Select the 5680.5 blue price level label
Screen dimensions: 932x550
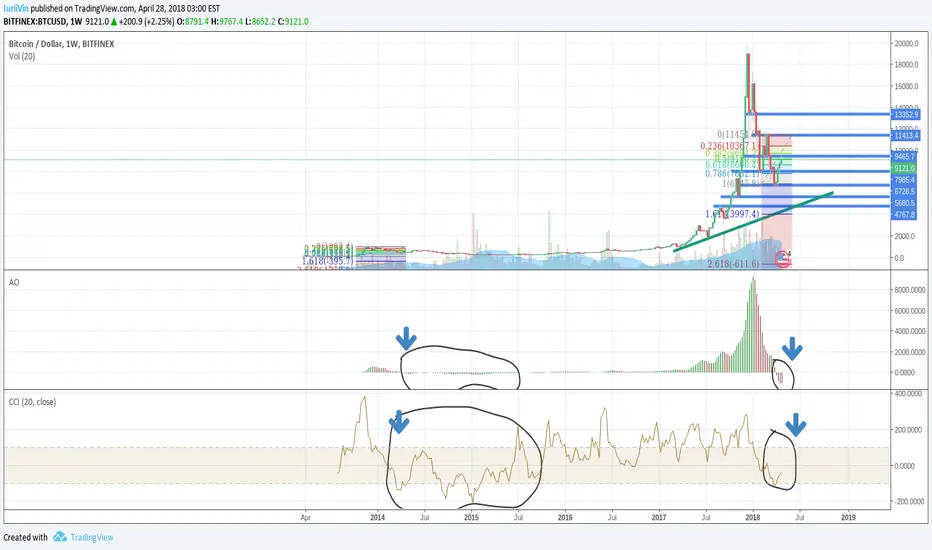904,203
